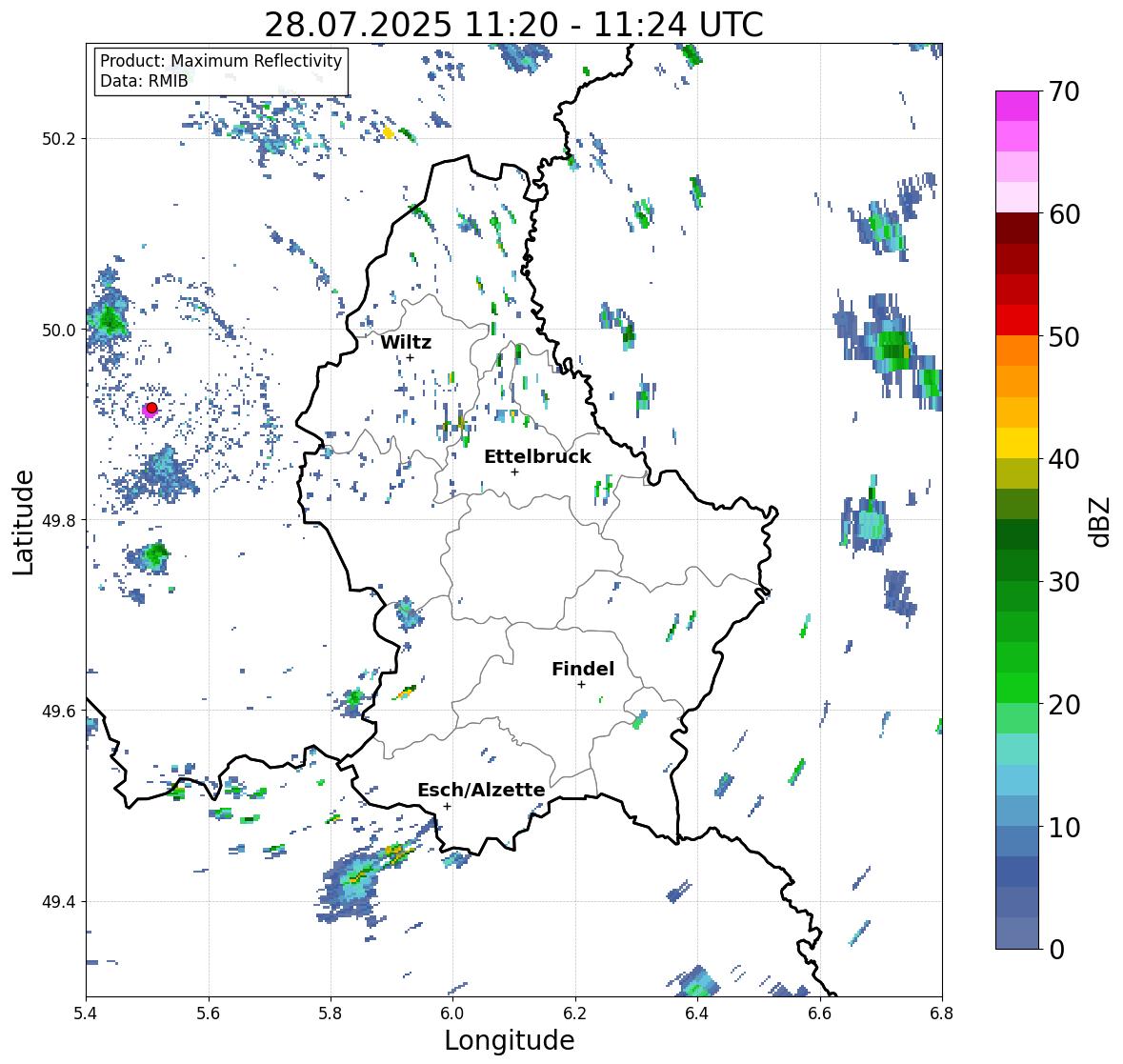Click the 10 tick on the colorbar
This screenshot has width=1123, height=1064.
1064,827
